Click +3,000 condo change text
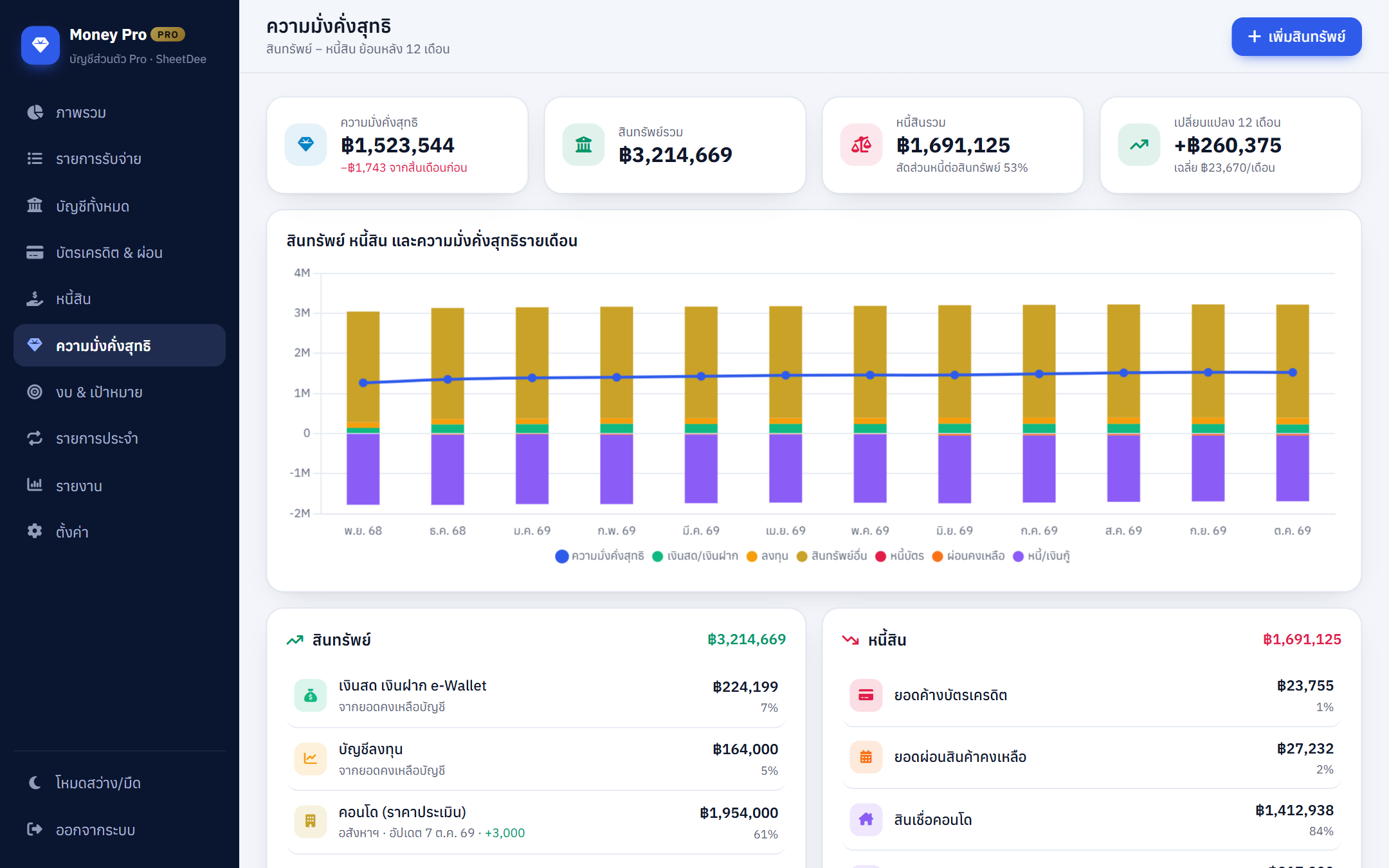Viewport: 1389px width, 868px height. (505, 833)
